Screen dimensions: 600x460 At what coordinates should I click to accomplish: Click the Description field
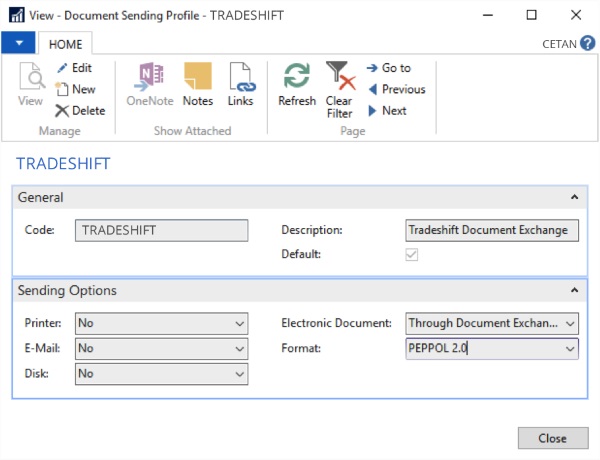coord(492,230)
